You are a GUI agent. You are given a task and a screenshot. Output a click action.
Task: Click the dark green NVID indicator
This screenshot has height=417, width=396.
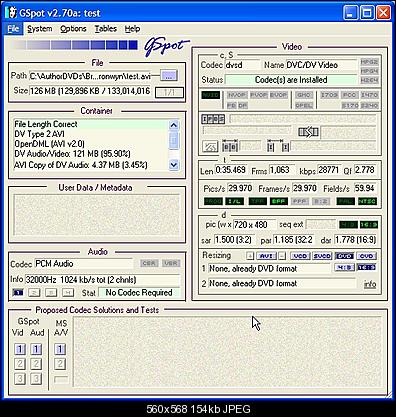(211, 95)
